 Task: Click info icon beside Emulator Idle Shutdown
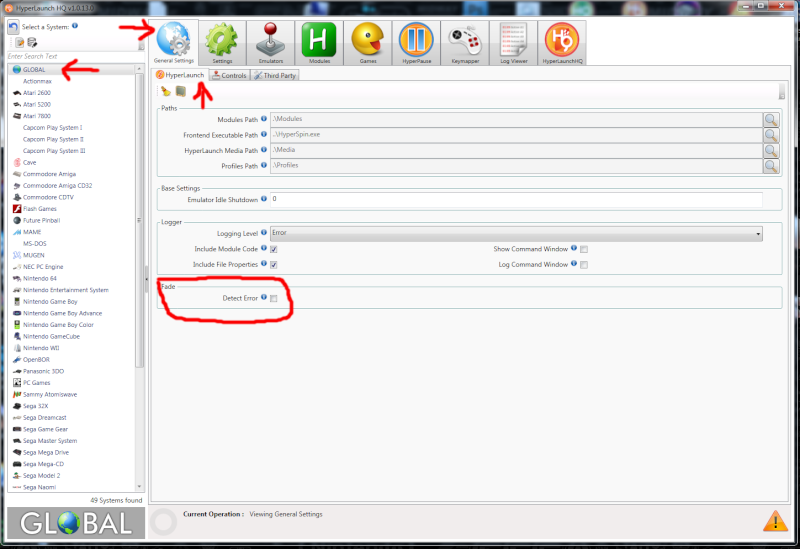(264, 198)
